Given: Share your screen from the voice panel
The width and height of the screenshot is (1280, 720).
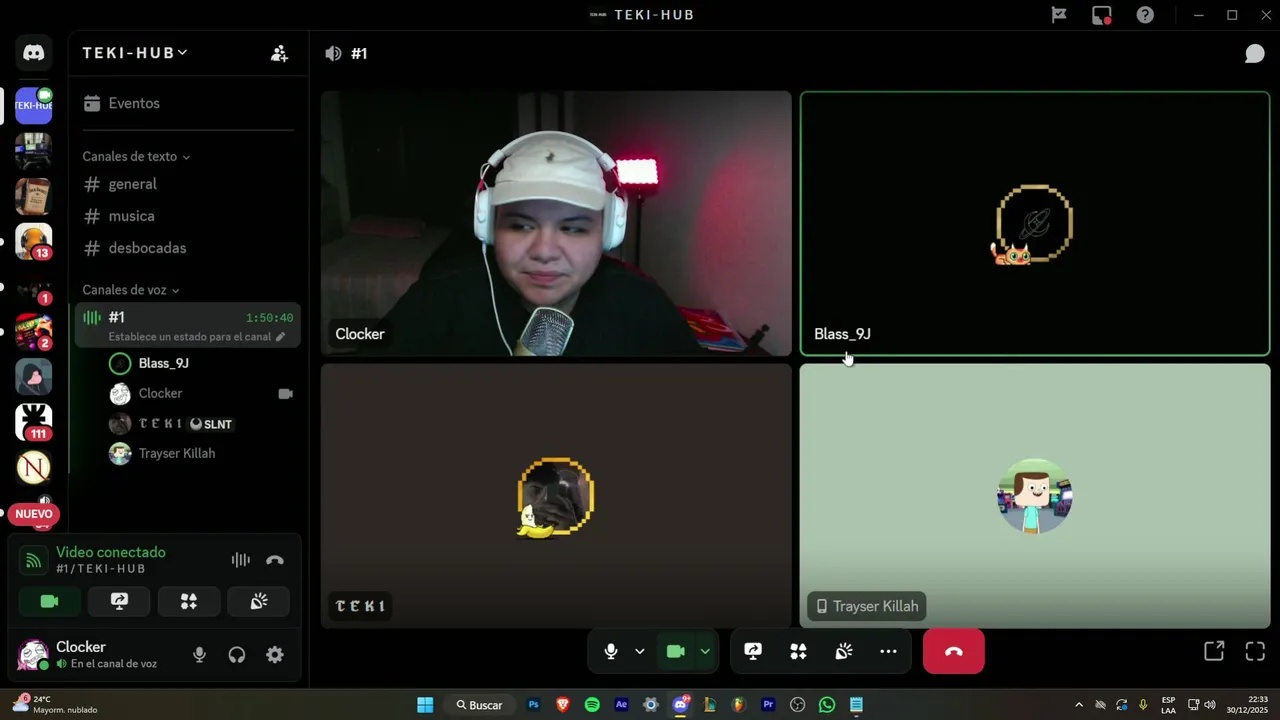Looking at the screenshot, I should pyautogui.click(x=119, y=601).
